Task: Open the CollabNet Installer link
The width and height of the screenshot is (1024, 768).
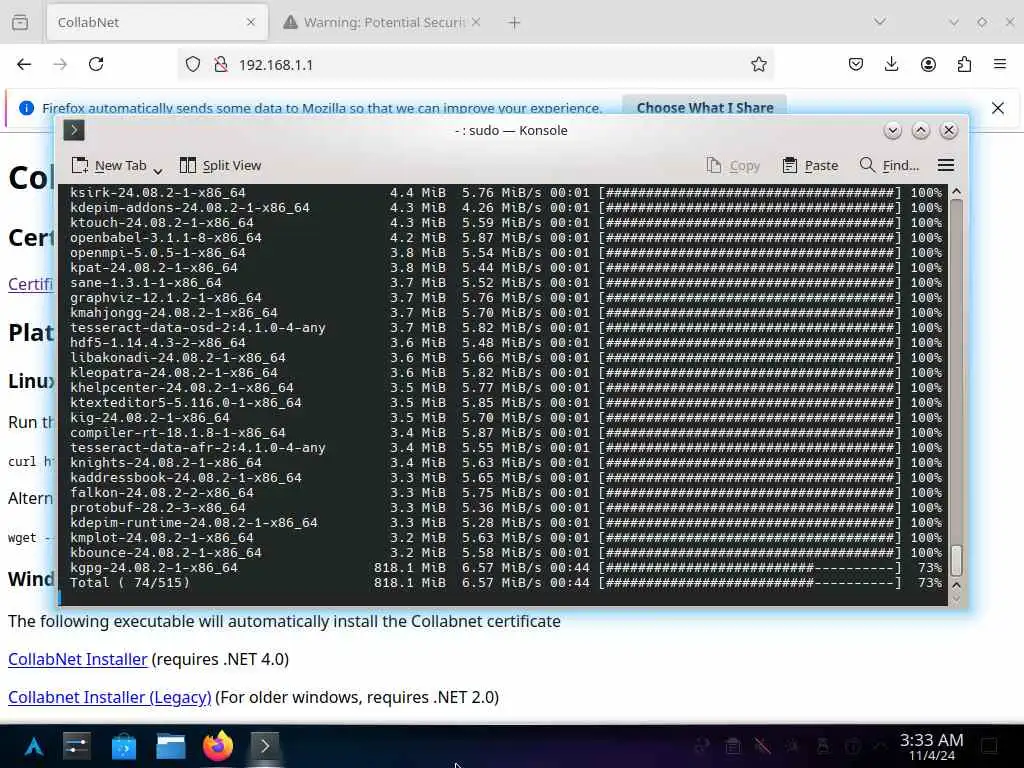Action: click(78, 660)
